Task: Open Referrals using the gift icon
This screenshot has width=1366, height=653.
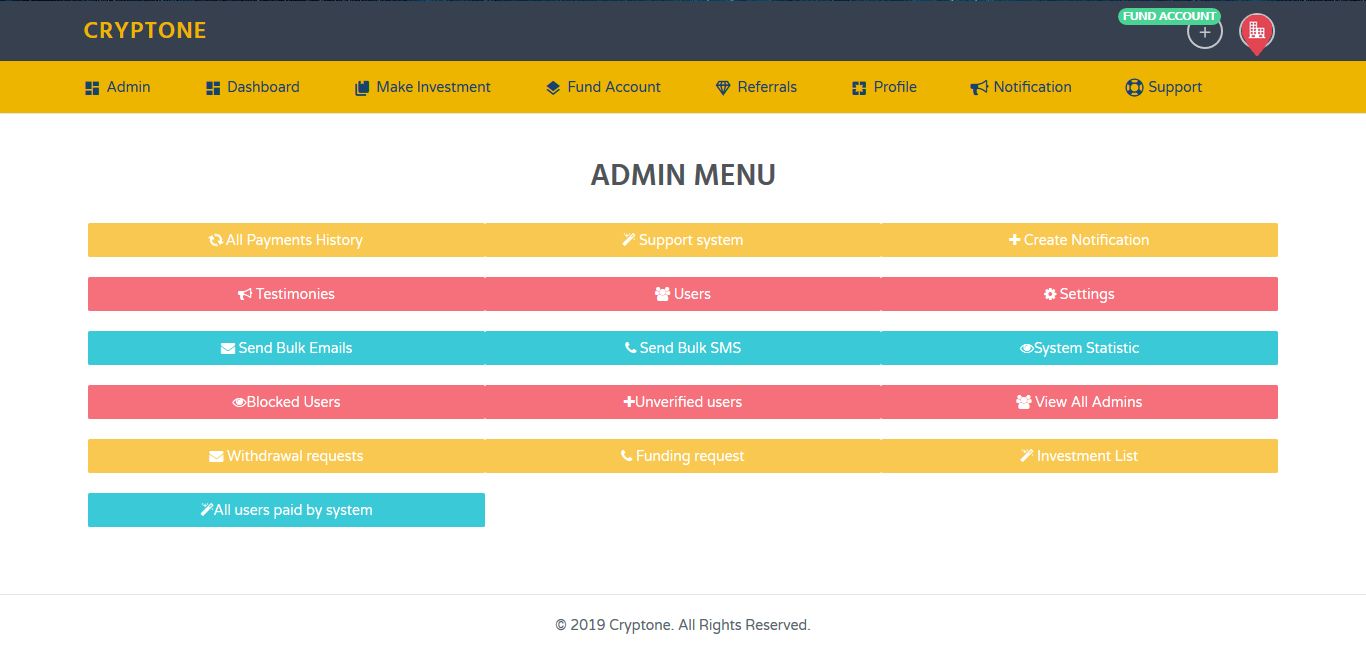Action: [x=722, y=87]
